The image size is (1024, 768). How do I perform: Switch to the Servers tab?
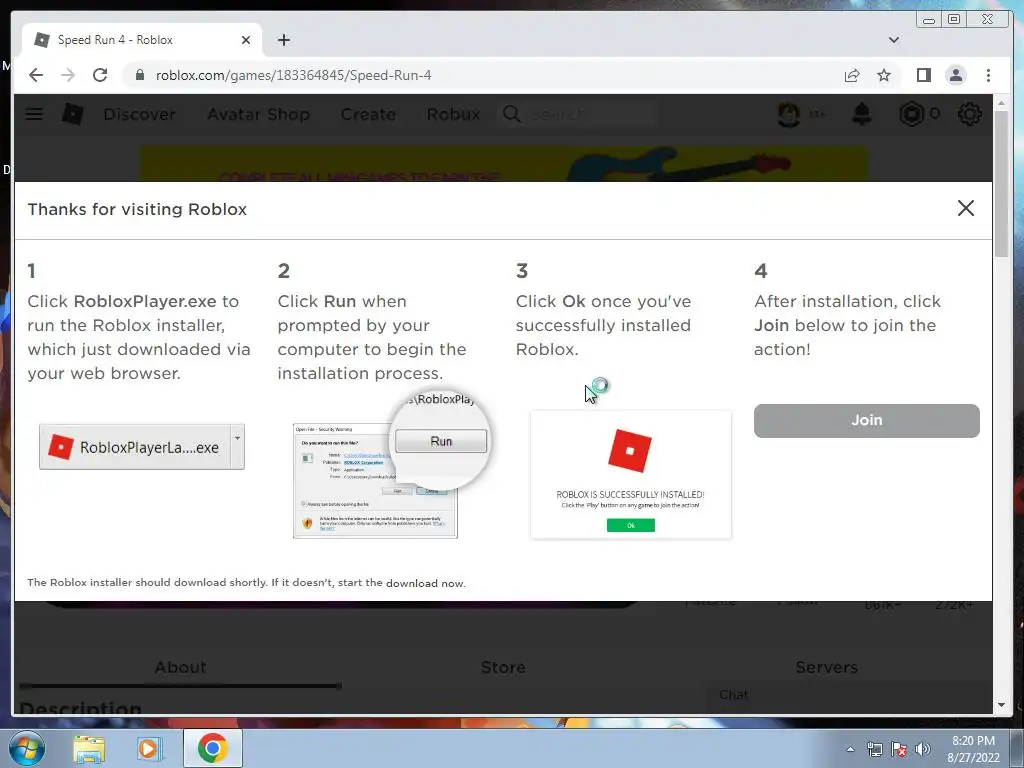point(826,667)
